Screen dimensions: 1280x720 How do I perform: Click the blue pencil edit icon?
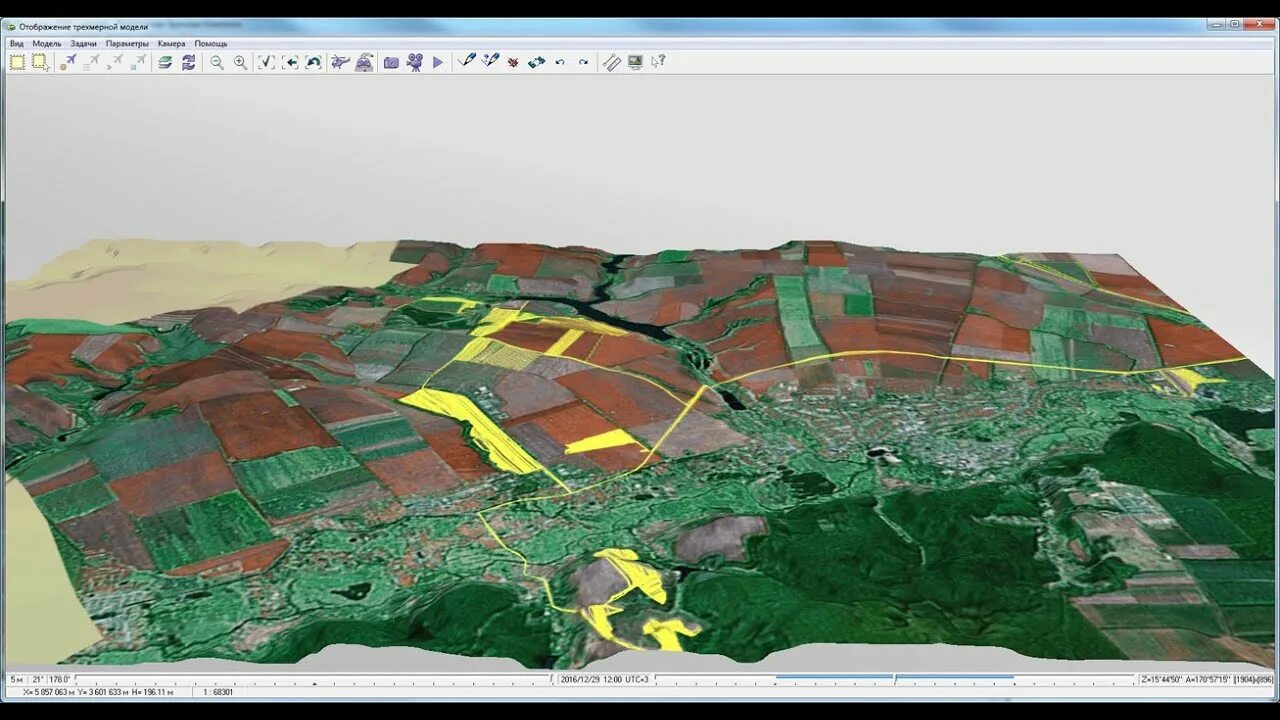pos(466,62)
